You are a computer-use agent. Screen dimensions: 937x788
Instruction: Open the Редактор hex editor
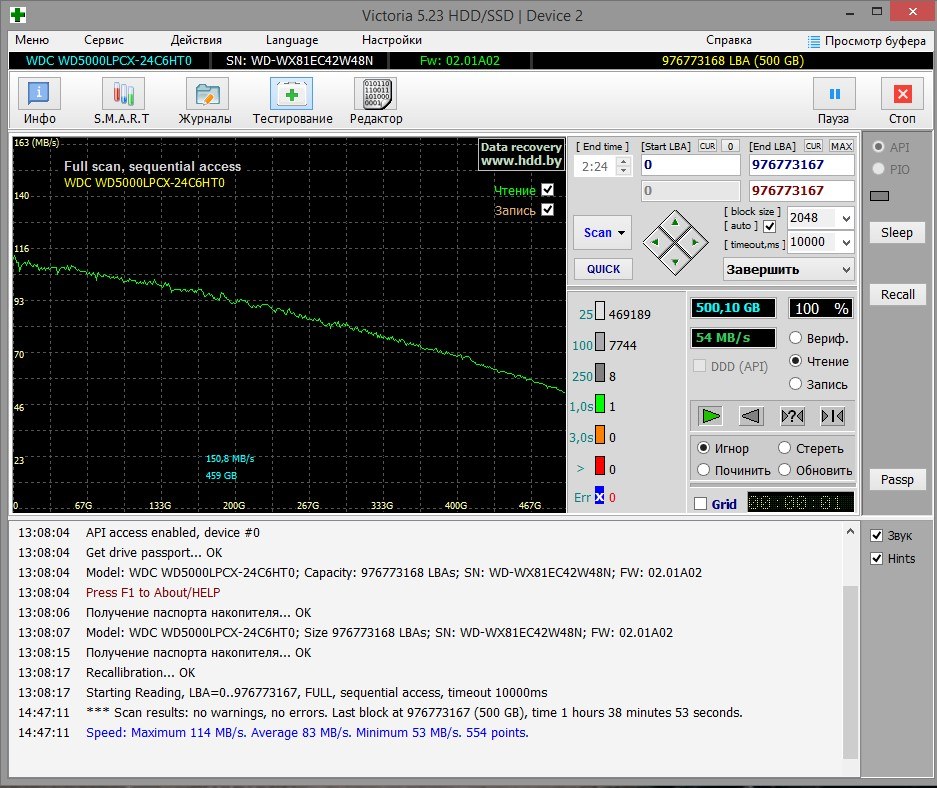376,94
